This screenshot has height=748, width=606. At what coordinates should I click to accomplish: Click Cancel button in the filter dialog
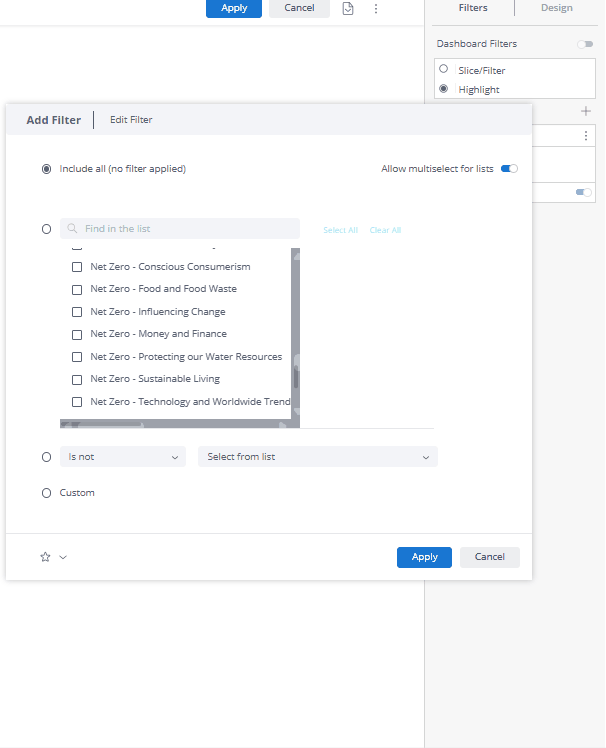(x=490, y=557)
